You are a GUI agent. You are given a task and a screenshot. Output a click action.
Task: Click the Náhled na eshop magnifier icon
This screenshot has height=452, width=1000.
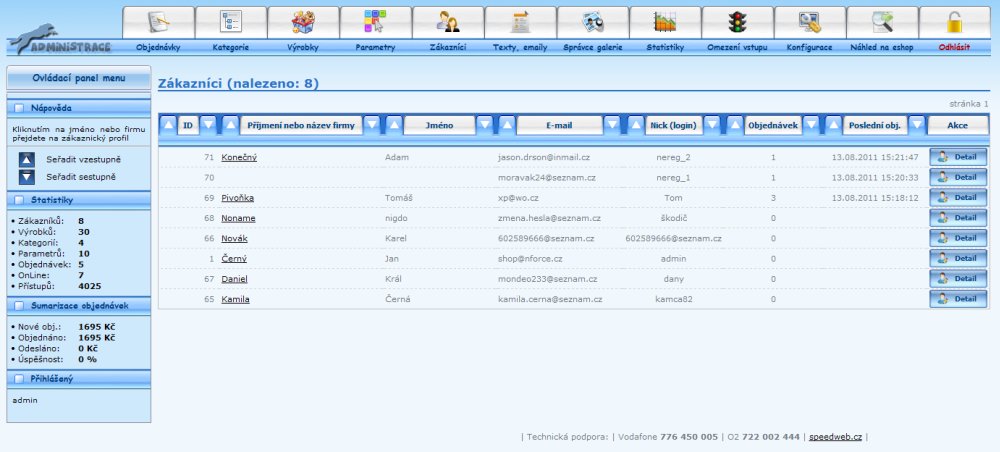tap(881, 23)
